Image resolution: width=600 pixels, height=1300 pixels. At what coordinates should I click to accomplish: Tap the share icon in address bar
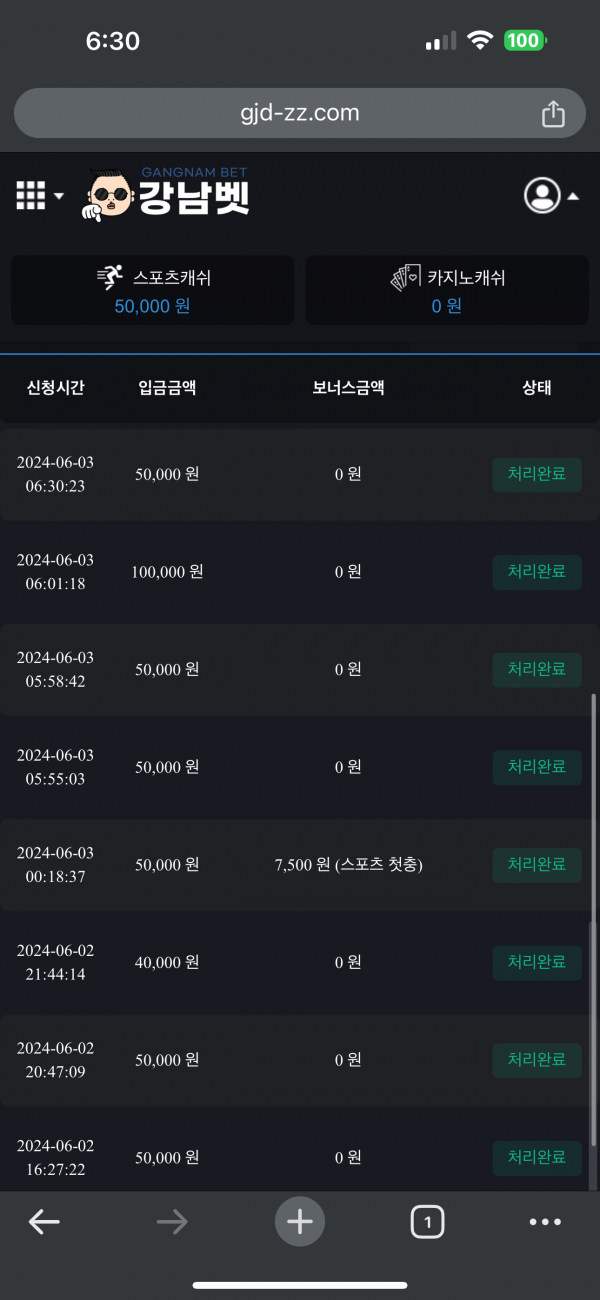(553, 114)
